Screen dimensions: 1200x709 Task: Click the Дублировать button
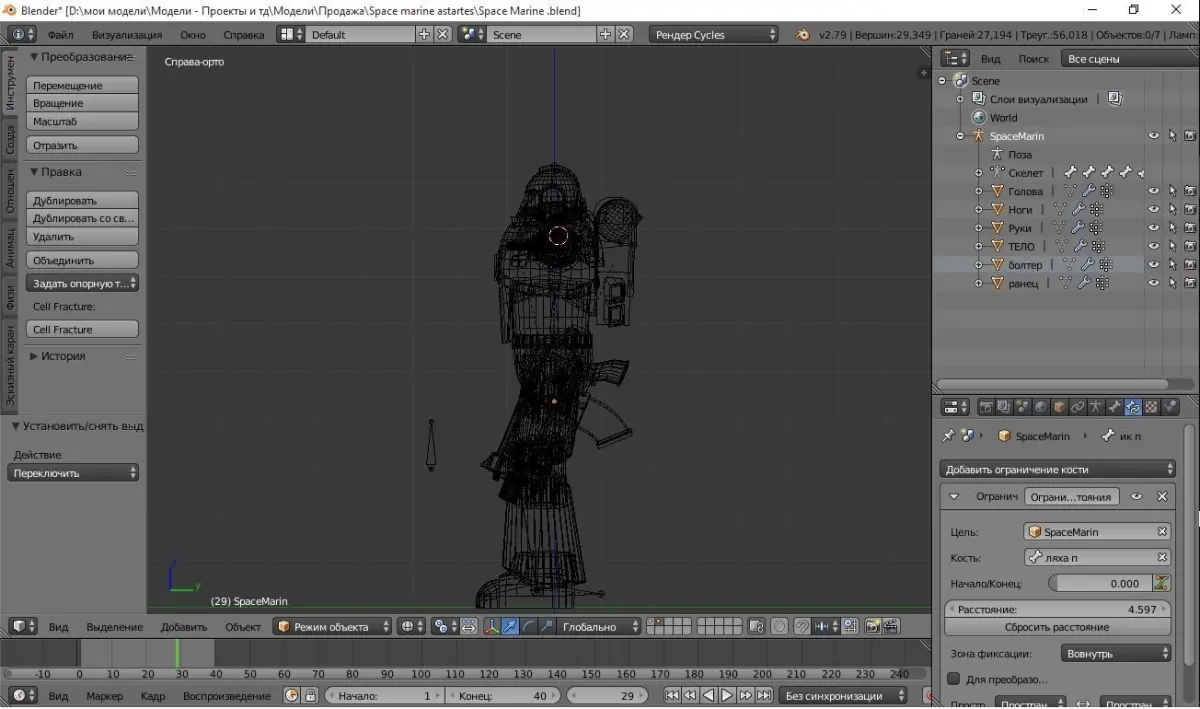click(x=82, y=200)
